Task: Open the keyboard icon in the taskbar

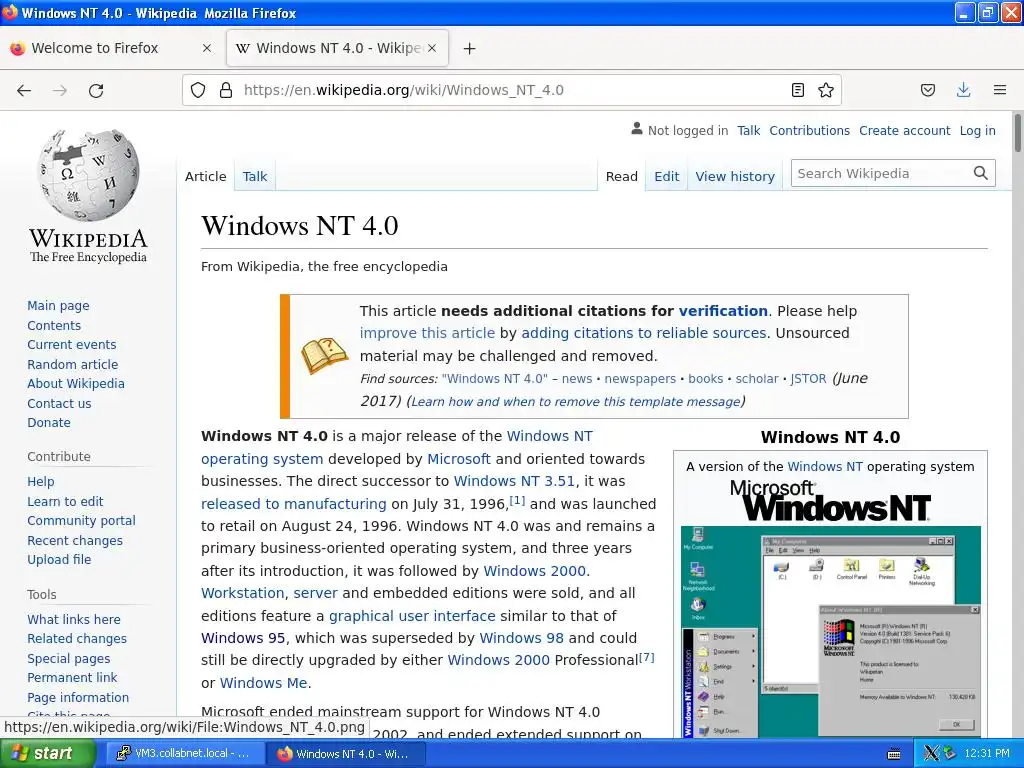Action: pos(894,754)
